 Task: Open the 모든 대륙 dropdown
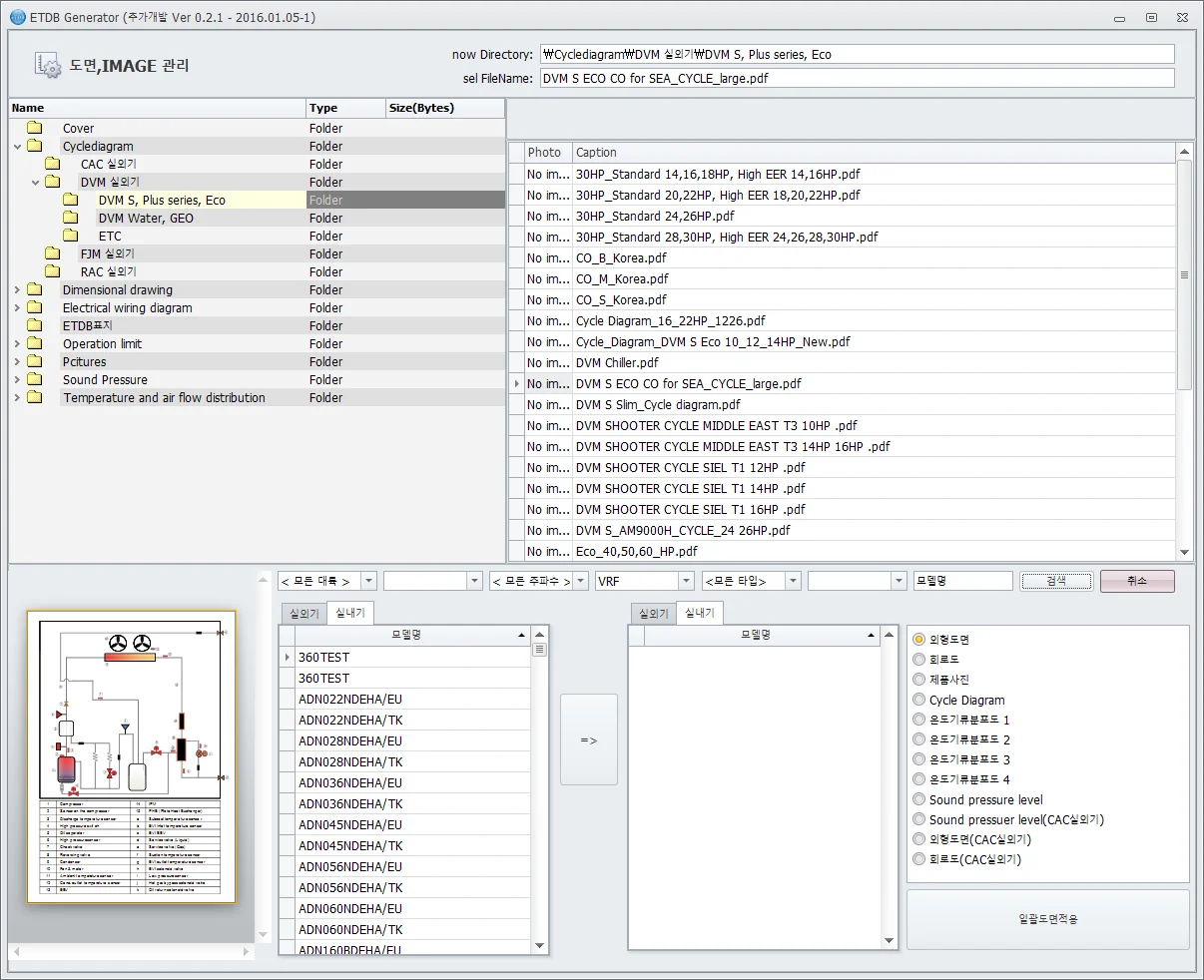369,581
